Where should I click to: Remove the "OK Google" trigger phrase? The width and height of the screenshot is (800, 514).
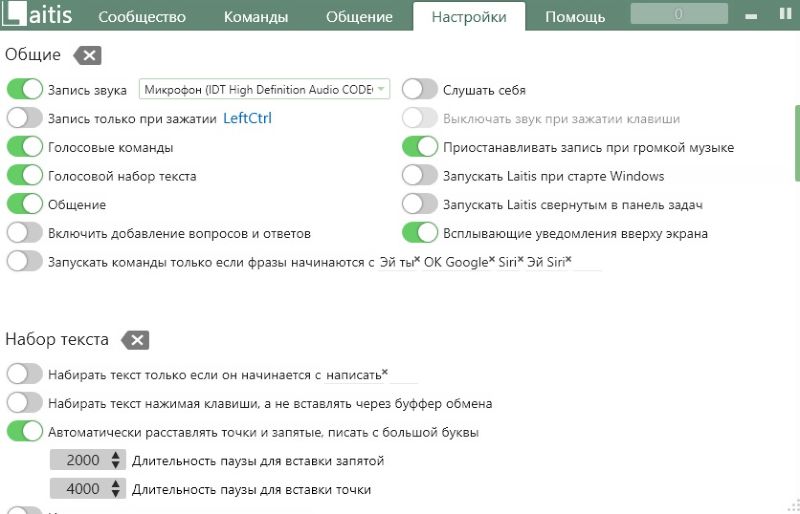click(492, 259)
